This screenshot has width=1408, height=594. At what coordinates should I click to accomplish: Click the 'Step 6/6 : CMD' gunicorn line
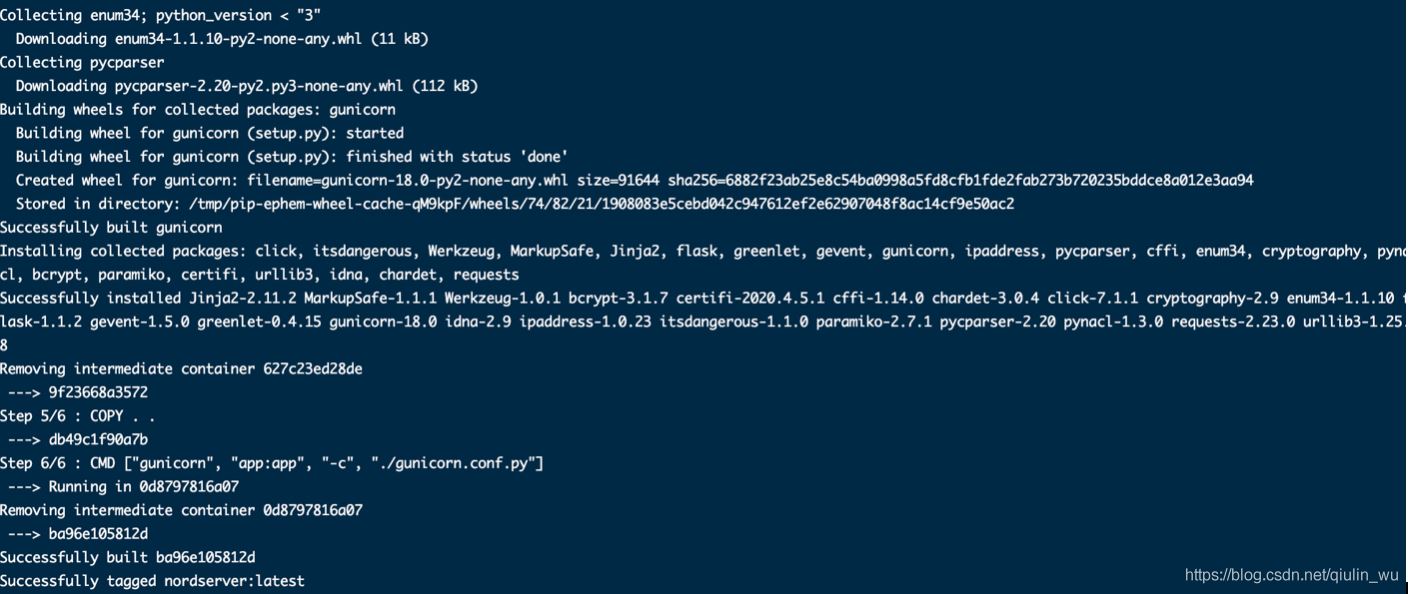pos(271,463)
